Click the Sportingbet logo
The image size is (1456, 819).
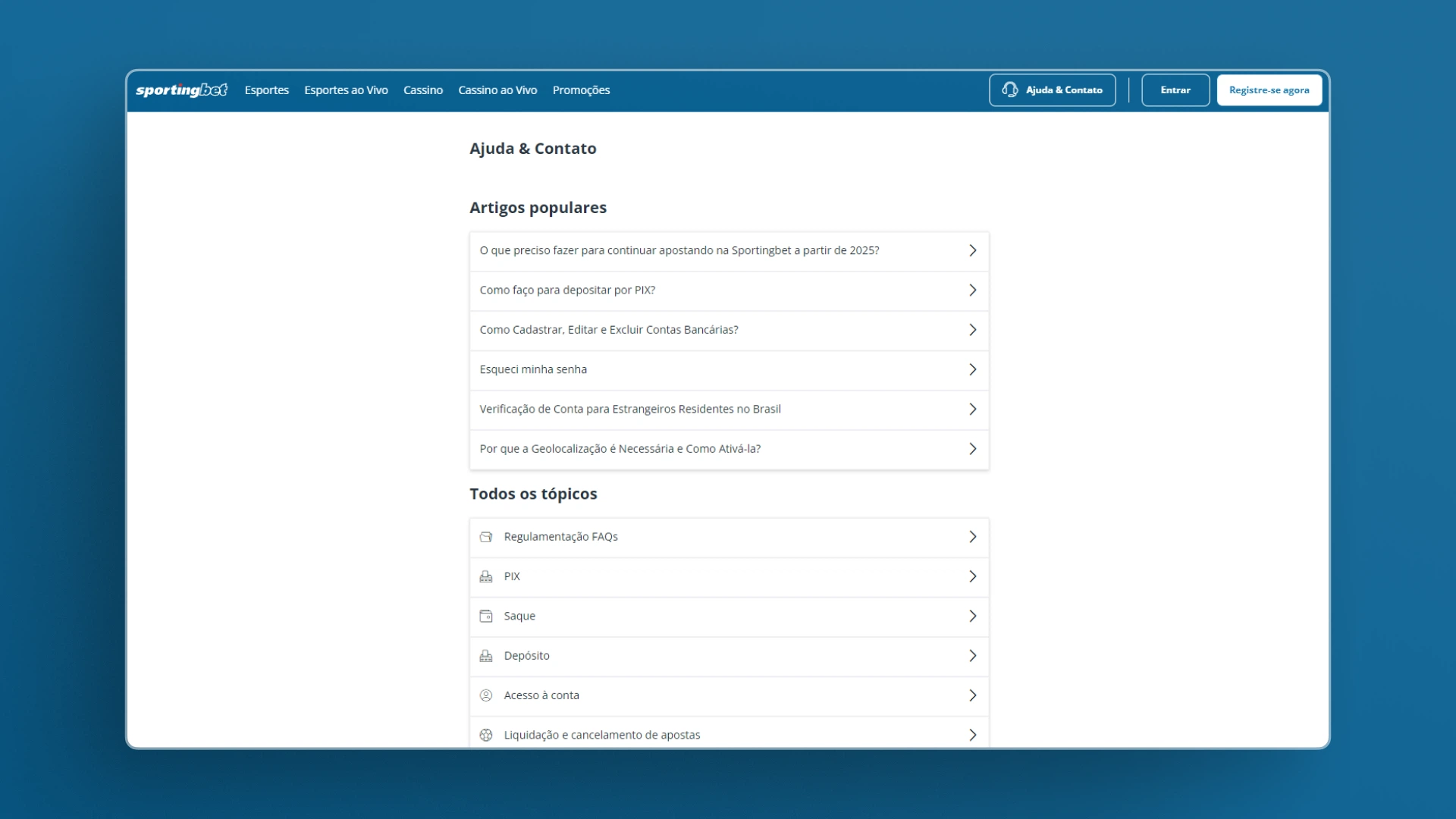(x=181, y=90)
